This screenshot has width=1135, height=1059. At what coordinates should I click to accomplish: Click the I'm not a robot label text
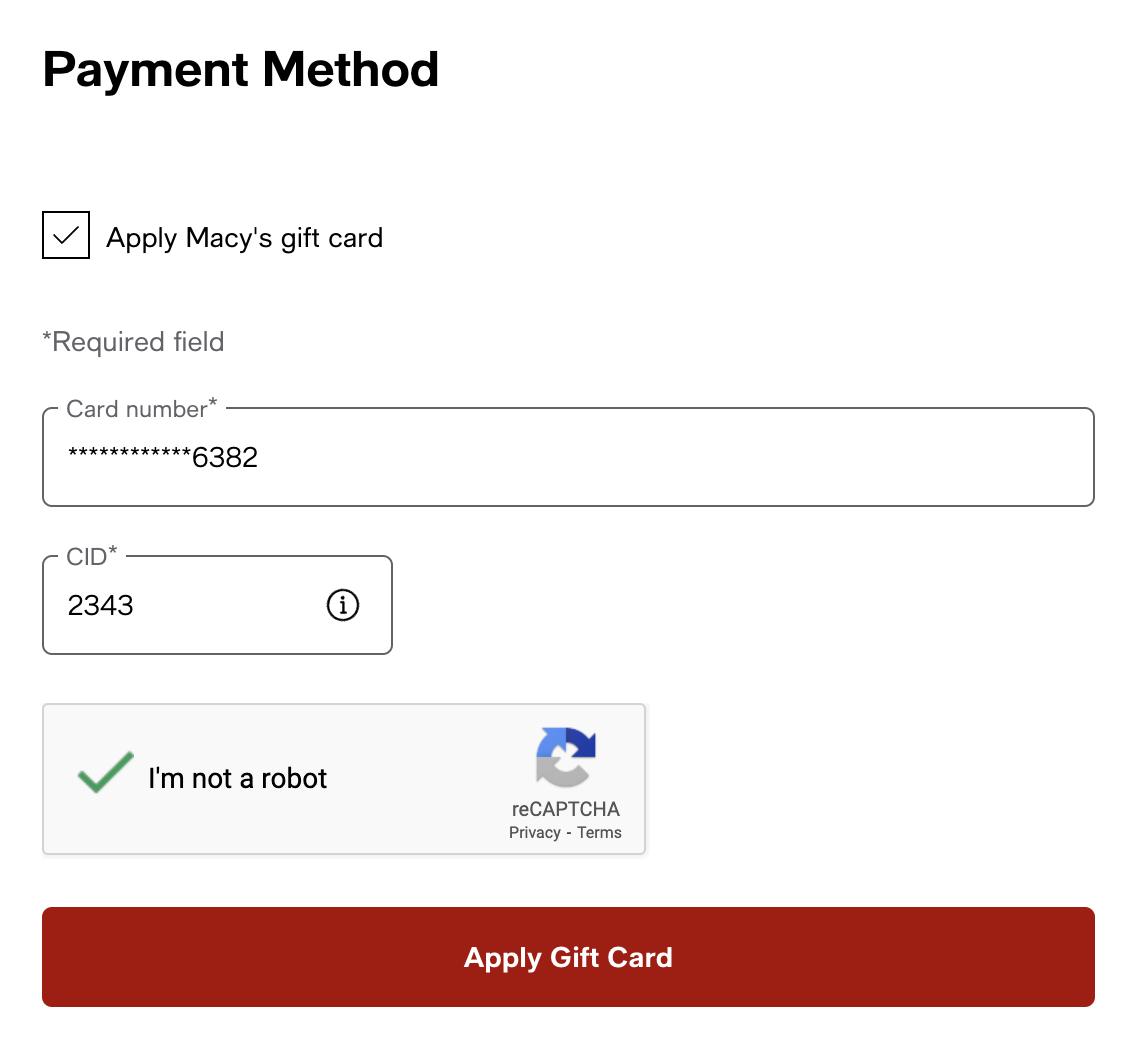tap(237, 778)
